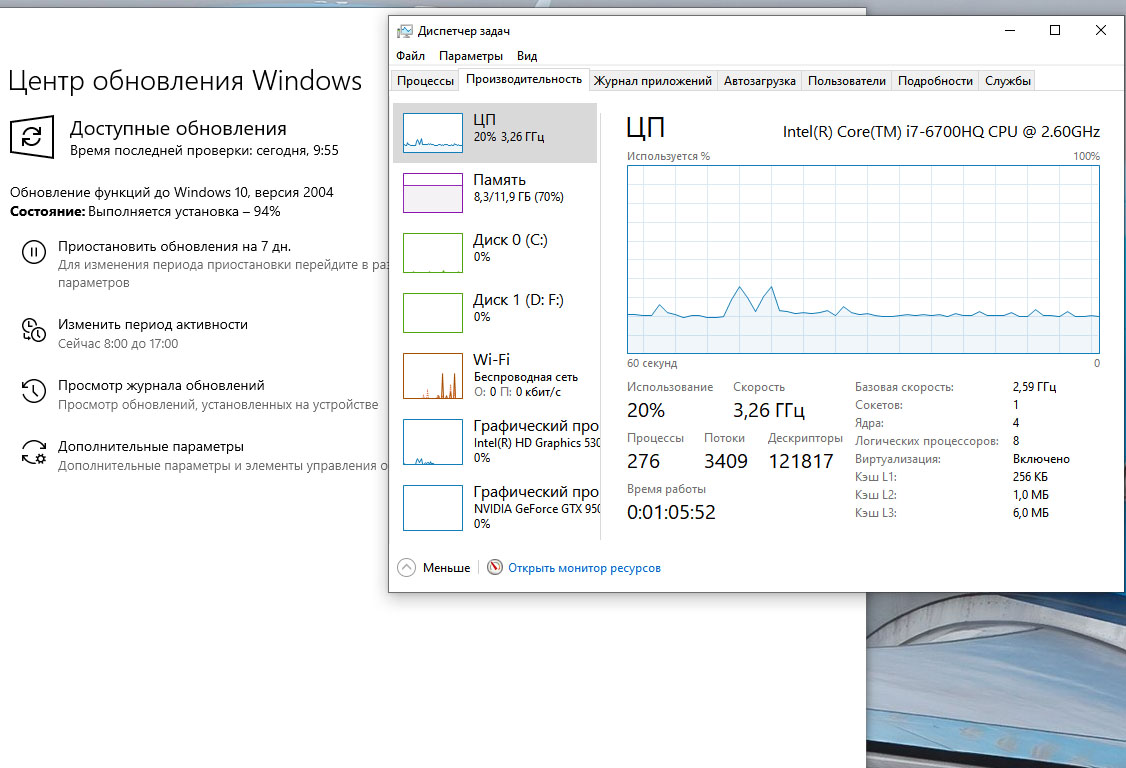1126x768 pixels.
Task: Click the handles count 121817
Action: click(801, 461)
